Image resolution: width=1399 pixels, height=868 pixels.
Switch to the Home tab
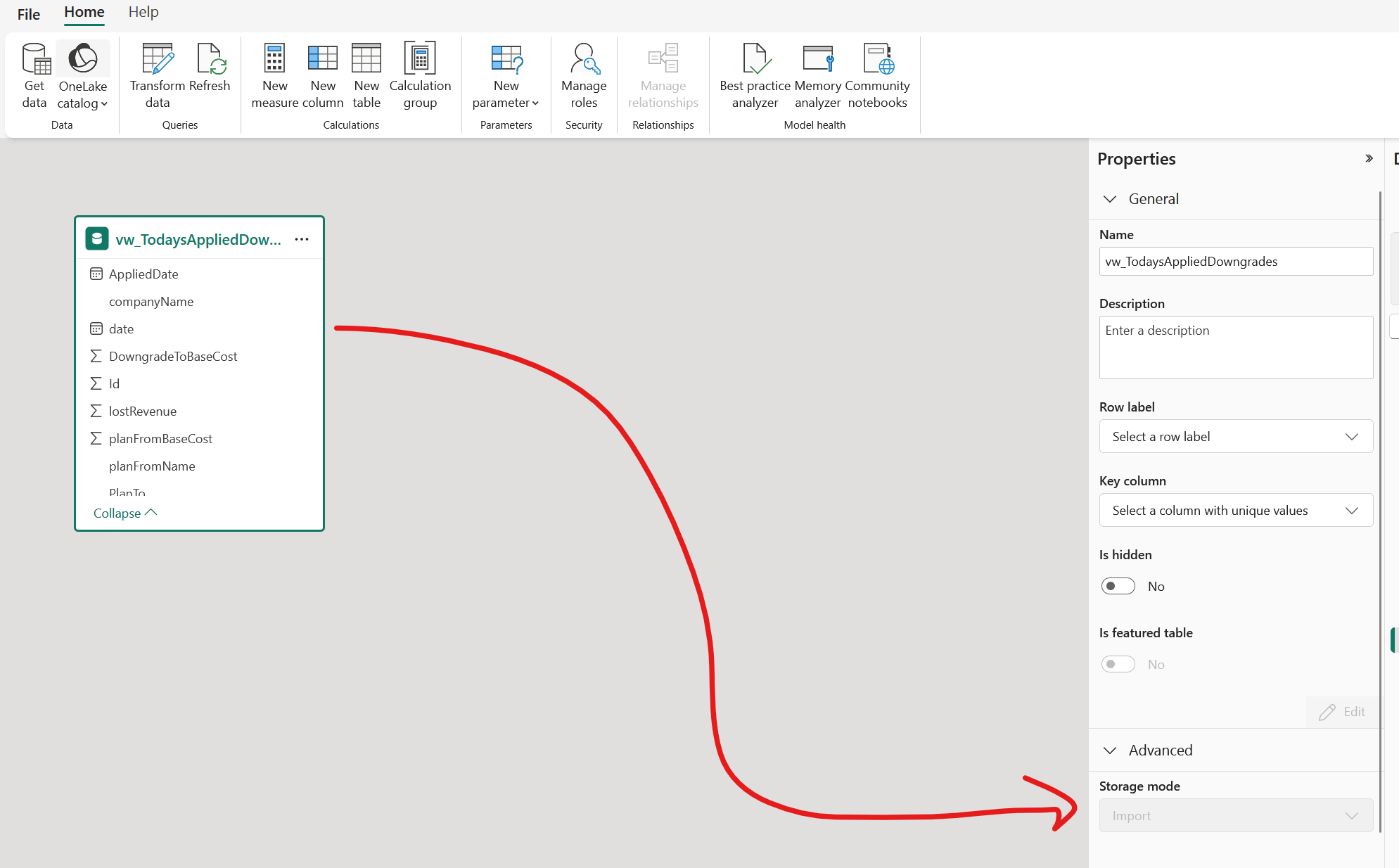pos(84,12)
